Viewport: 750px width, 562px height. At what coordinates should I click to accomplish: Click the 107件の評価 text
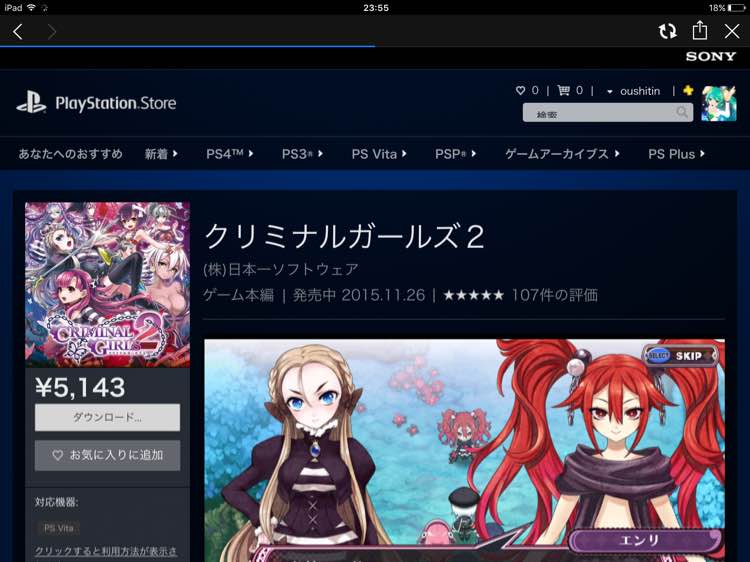(x=555, y=295)
